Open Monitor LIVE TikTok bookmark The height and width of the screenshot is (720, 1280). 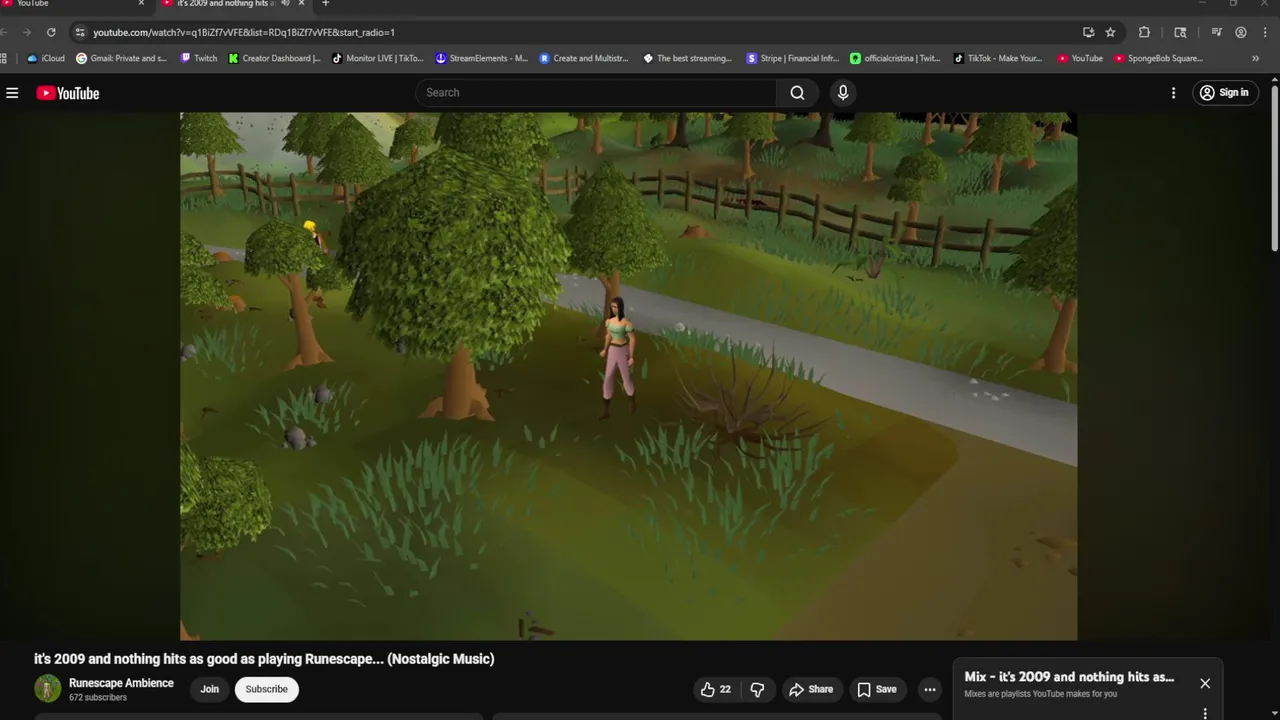378,58
